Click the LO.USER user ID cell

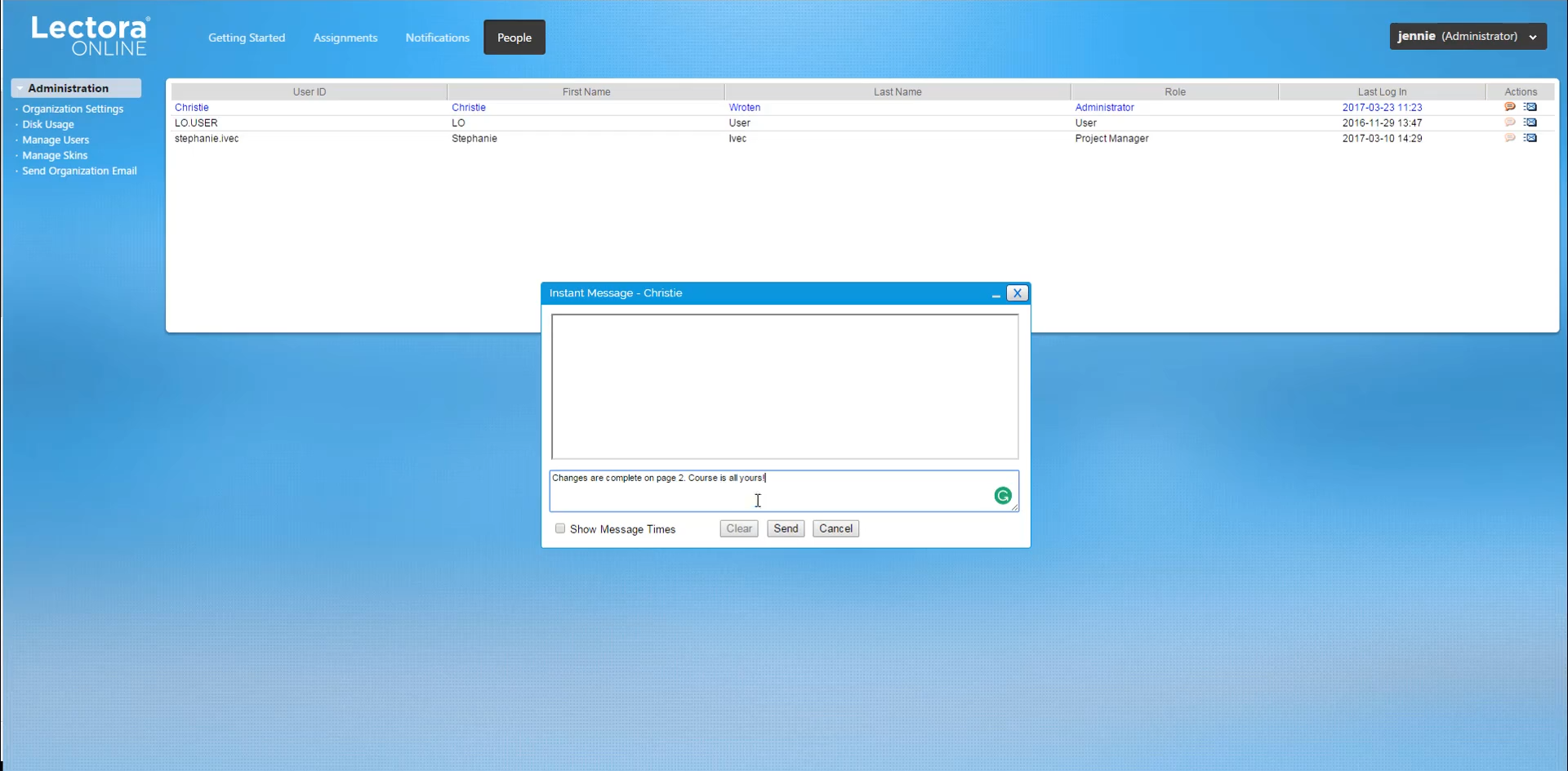(196, 123)
